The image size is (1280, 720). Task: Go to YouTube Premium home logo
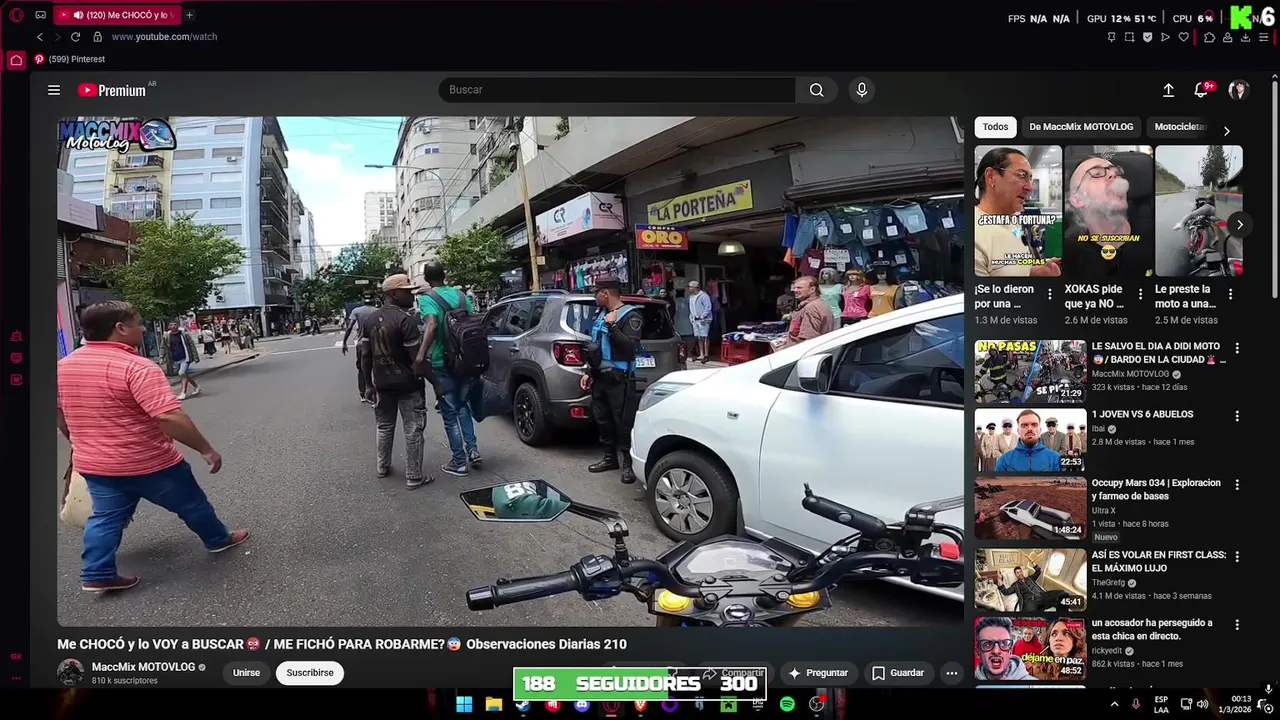pyautogui.click(x=112, y=90)
